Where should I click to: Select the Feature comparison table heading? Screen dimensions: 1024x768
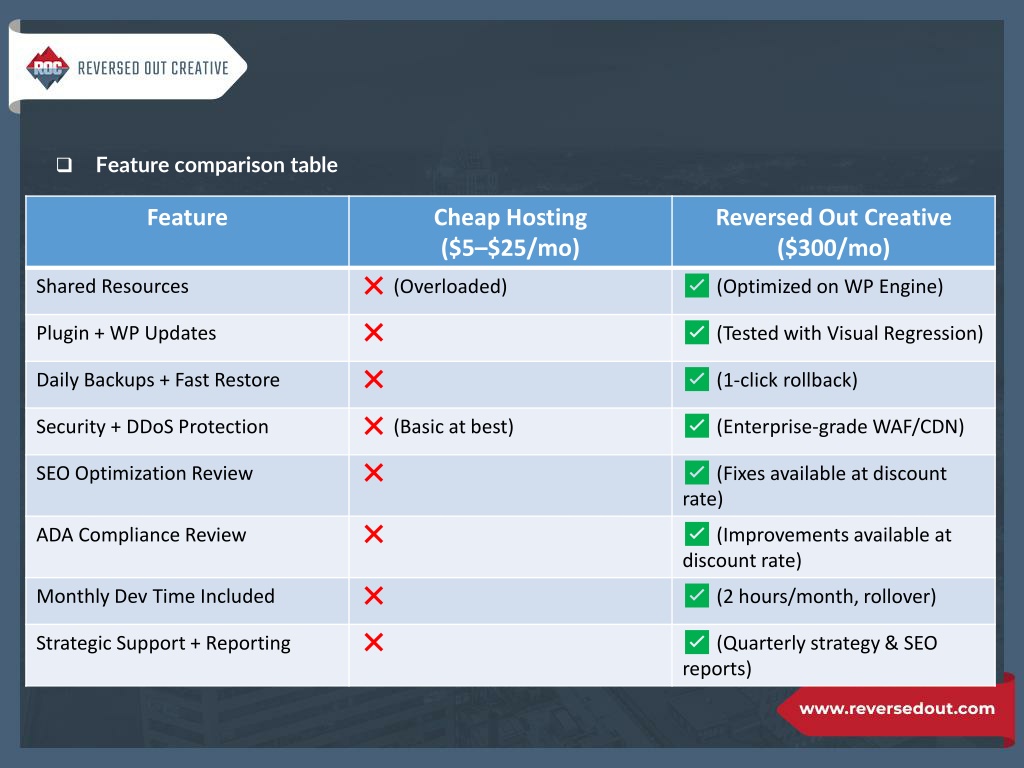pyautogui.click(x=217, y=165)
